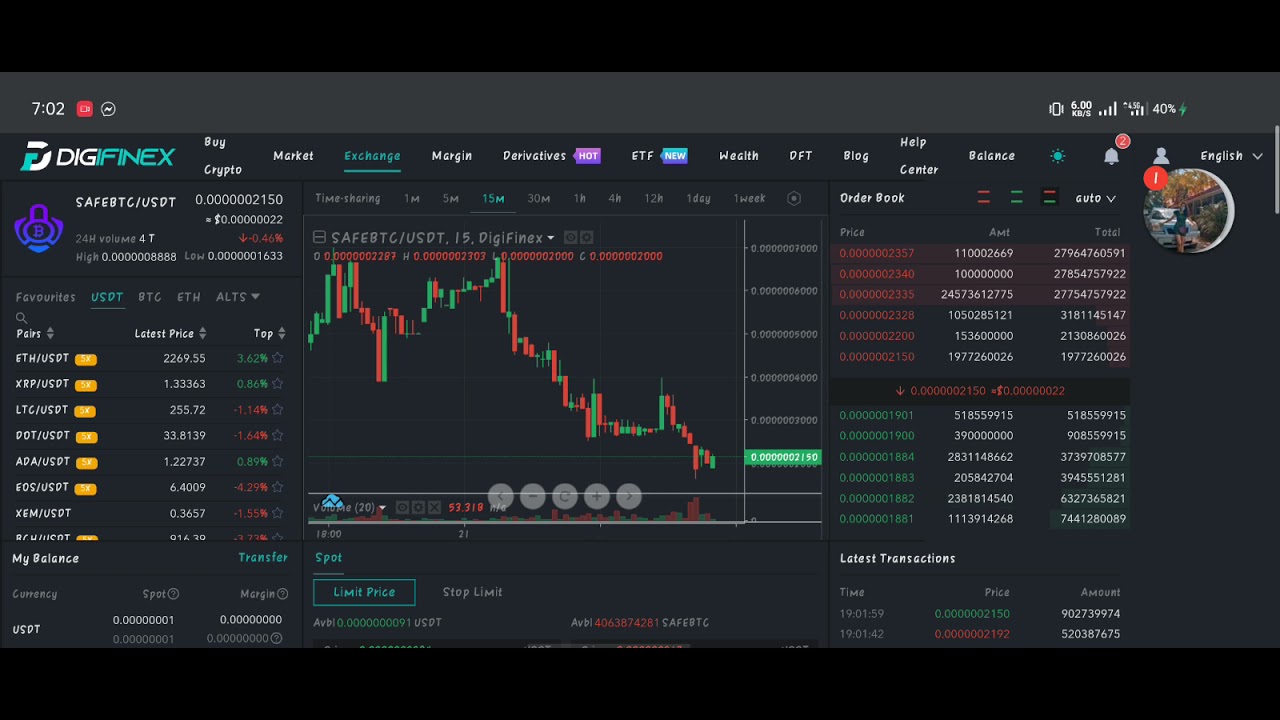Viewport: 1280px width, 720px height.
Task: Select ask price 0.0000002357 row
Action: 980,253
